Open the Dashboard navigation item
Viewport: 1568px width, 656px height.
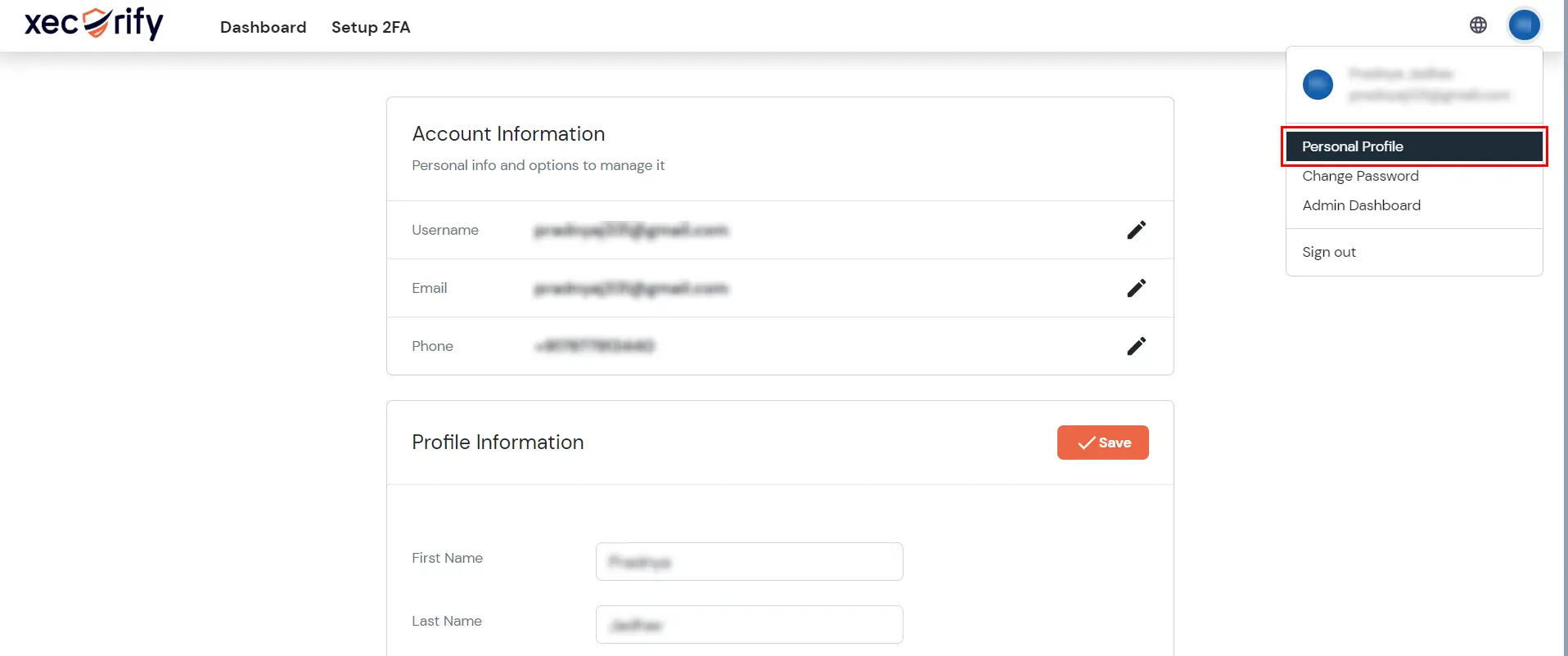tap(263, 27)
